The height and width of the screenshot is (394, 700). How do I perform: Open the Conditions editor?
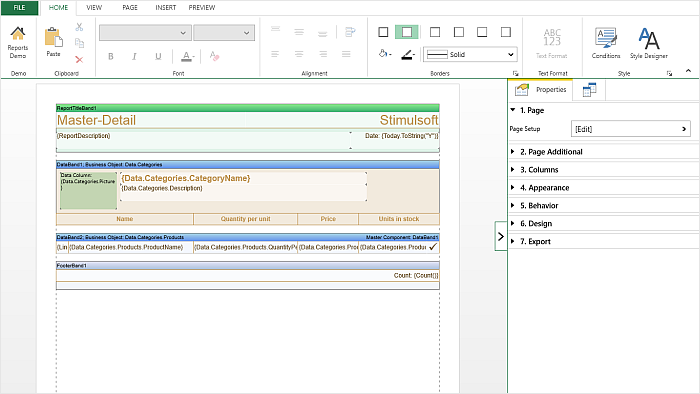coord(606,43)
